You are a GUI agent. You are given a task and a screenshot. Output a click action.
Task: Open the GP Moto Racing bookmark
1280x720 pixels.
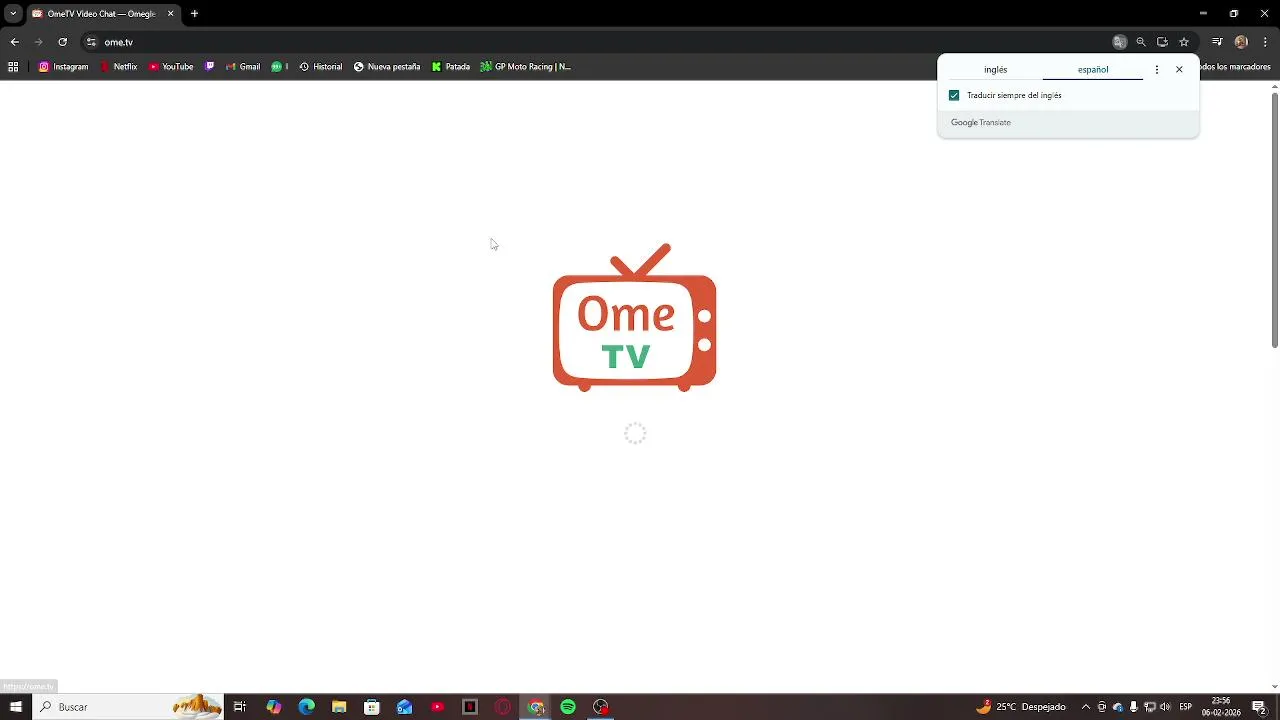[525, 67]
